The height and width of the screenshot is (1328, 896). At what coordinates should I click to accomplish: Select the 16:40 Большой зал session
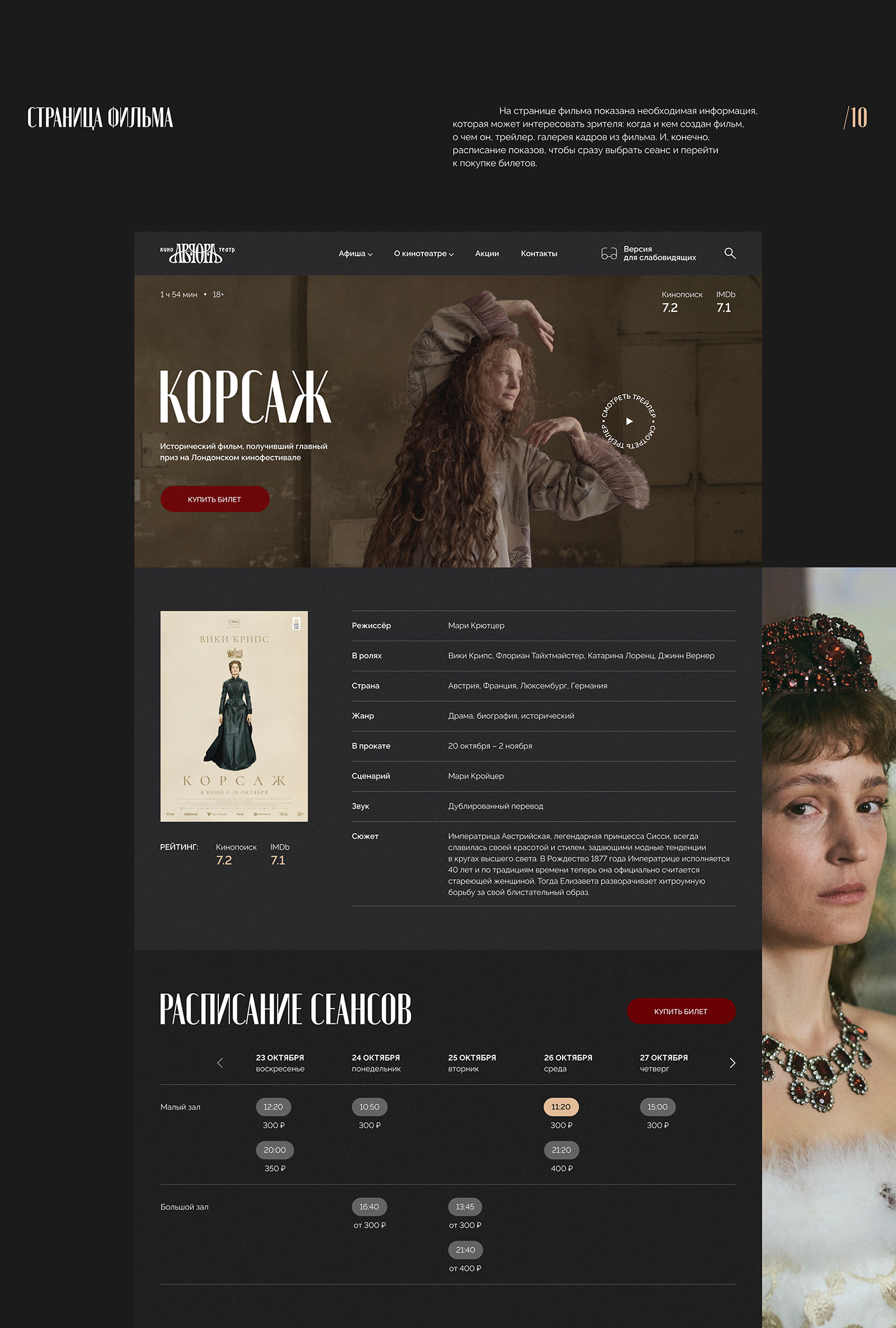[369, 1206]
